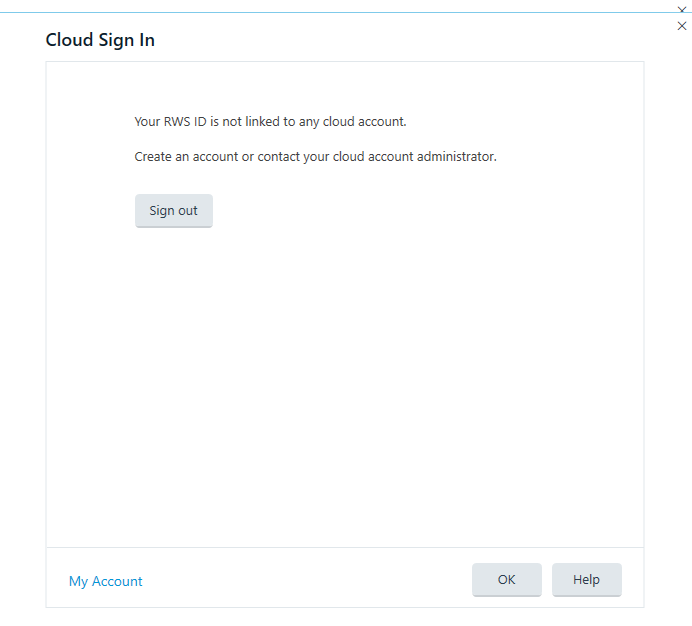Screen dimensions: 692x626
Task: Click the Create an account instruction text
Action: click(x=315, y=157)
